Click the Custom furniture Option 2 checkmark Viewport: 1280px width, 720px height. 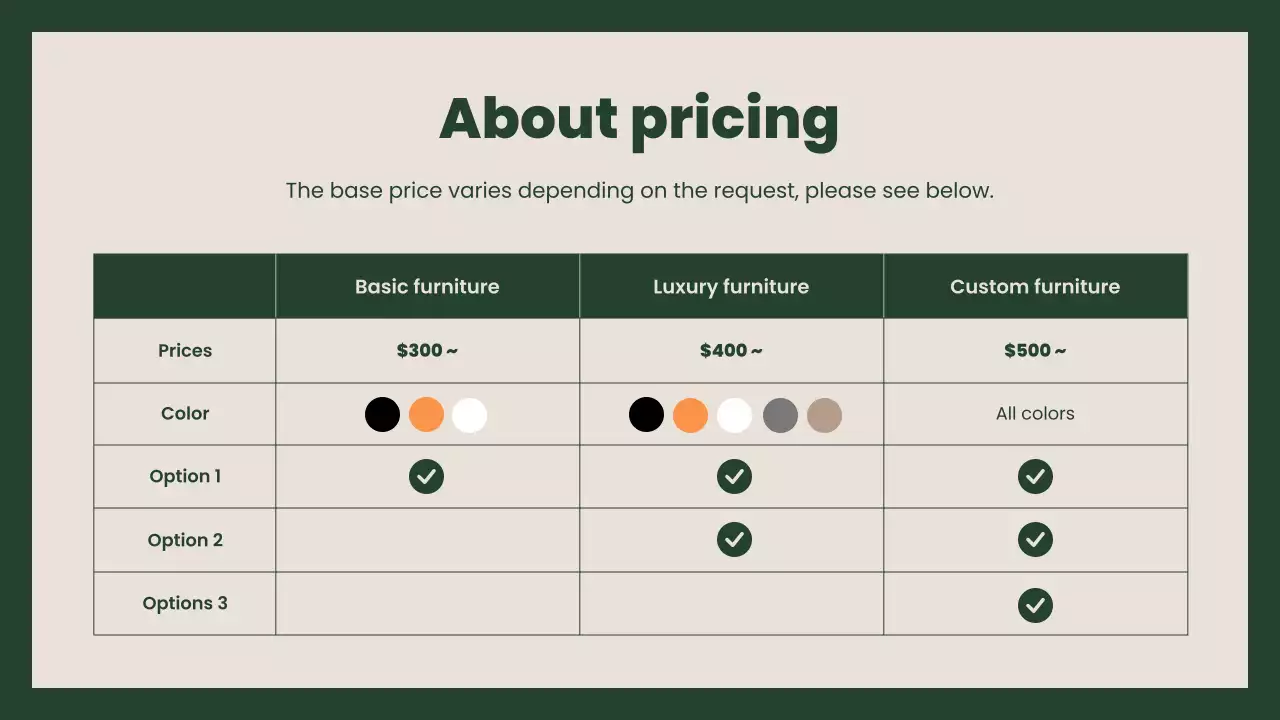[x=1035, y=540]
